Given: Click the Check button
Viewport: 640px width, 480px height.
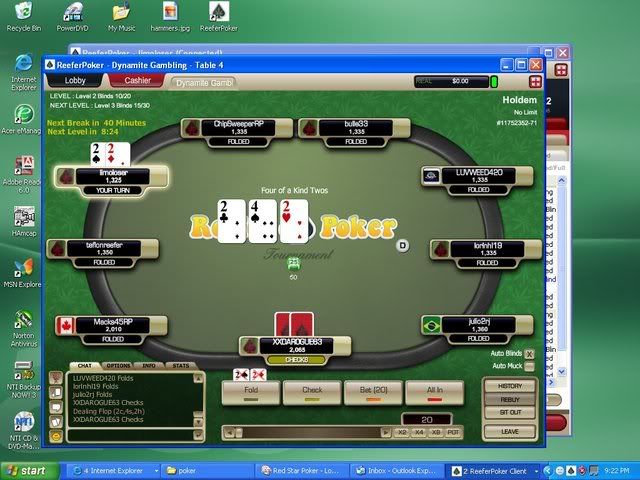Looking at the screenshot, I should [x=312, y=393].
